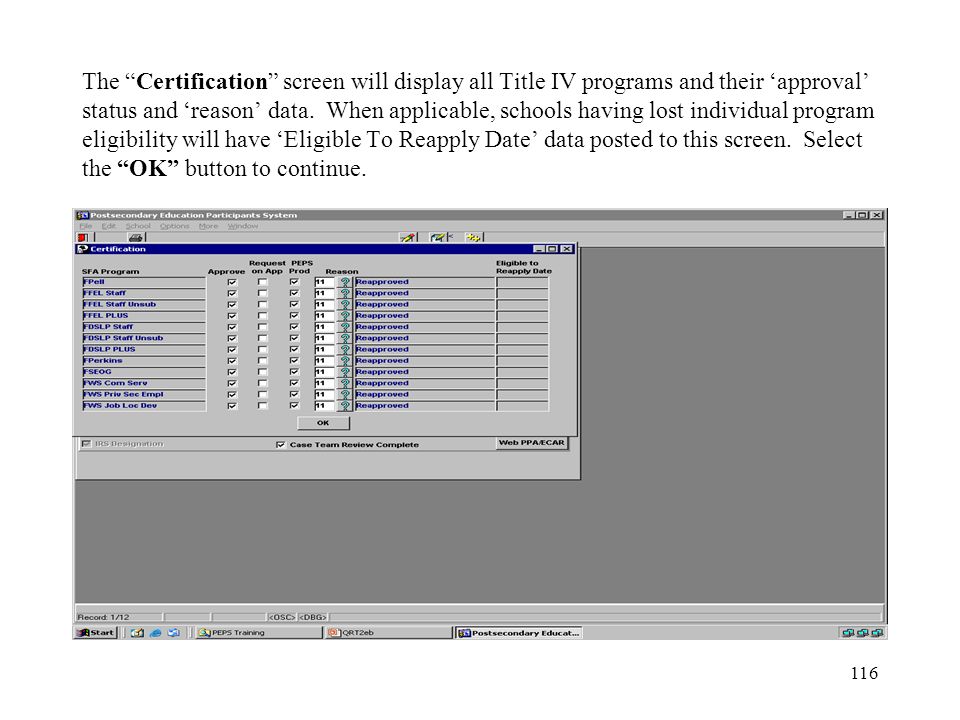
Task: Click reason code field for FWS Priv Sec Empl
Action: [x=324, y=394]
